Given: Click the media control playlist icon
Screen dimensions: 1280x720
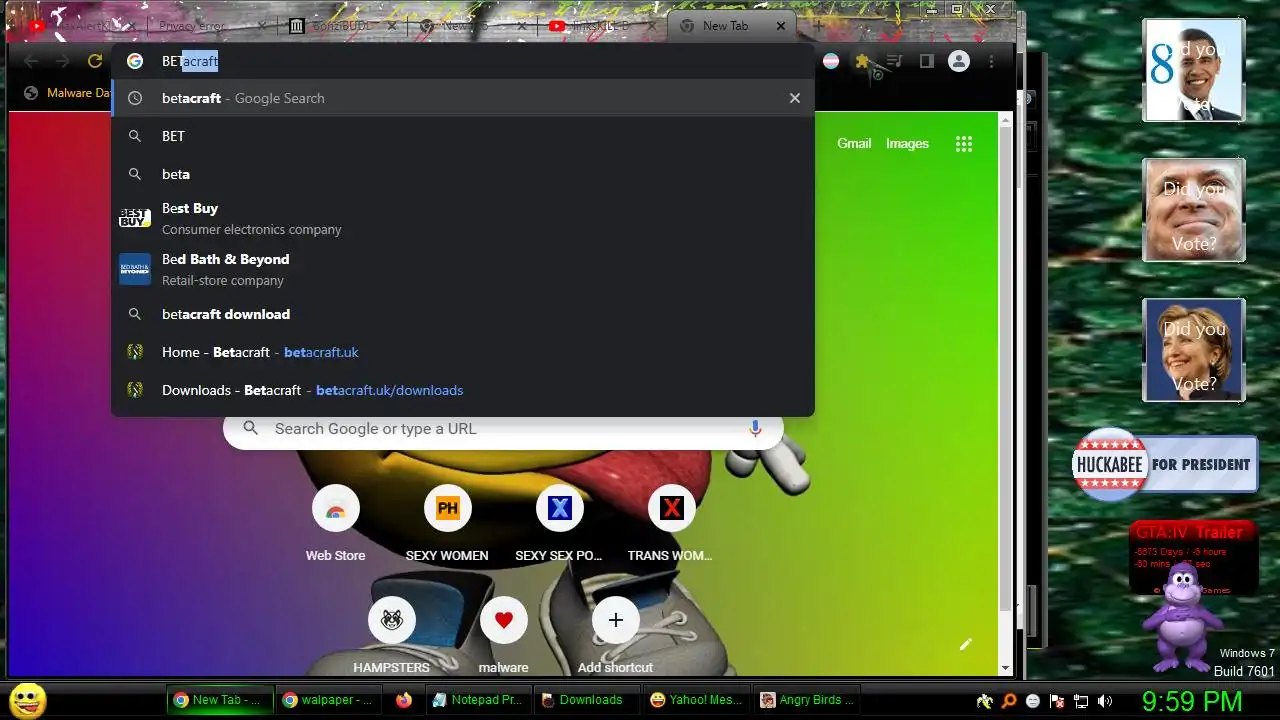Looking at the screenshot, I should 894,61.
